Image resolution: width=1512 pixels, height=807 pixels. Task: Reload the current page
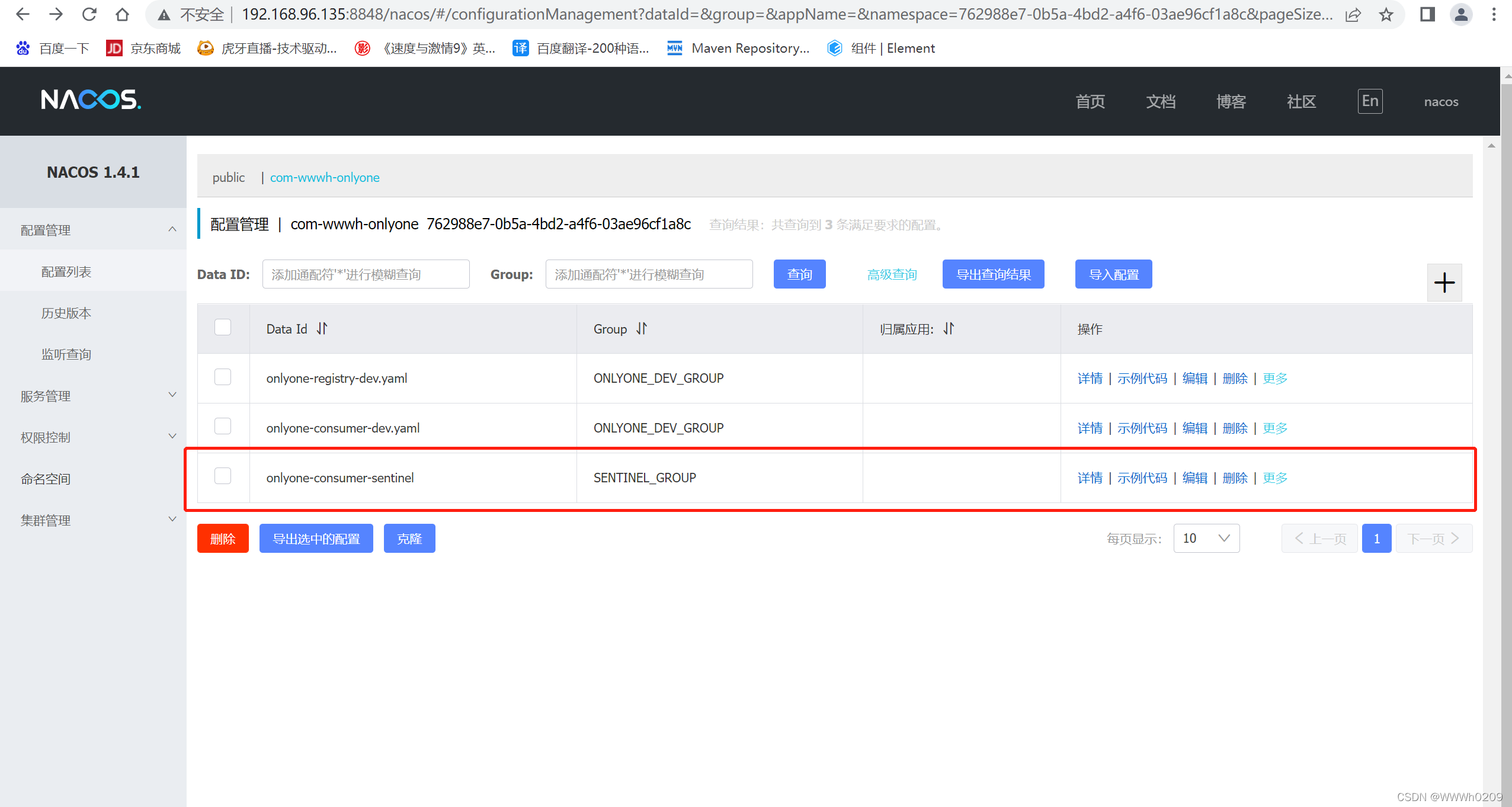[x=89, y=14]
